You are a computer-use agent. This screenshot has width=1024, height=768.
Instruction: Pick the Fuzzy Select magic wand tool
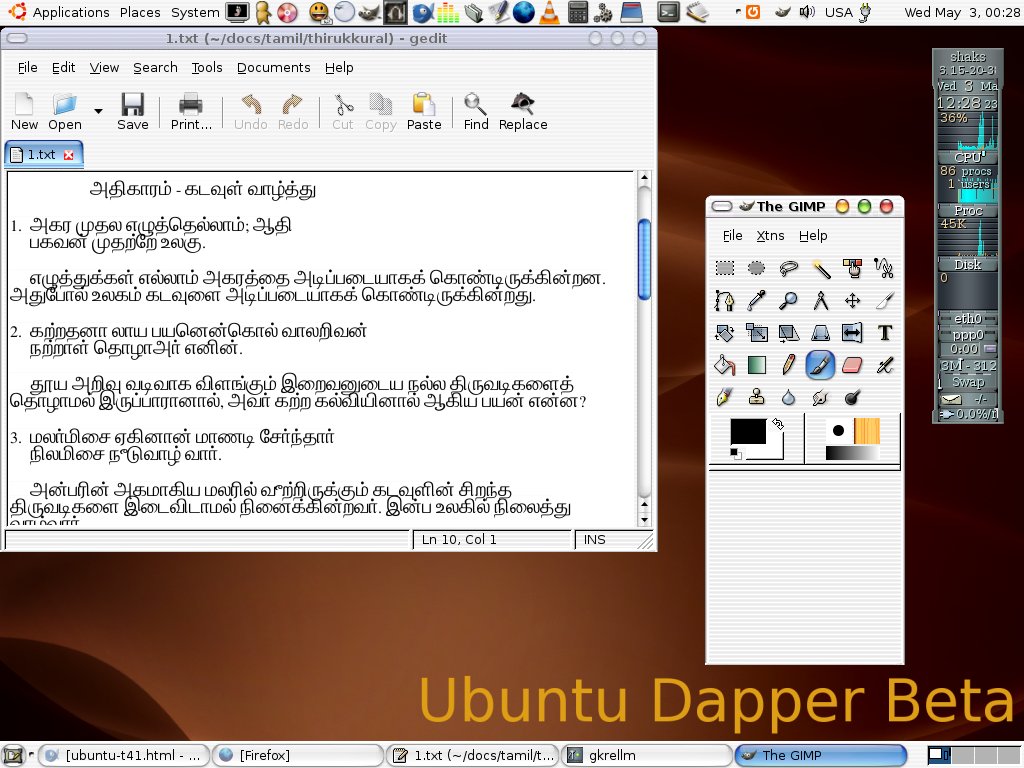tap(820, 268)
